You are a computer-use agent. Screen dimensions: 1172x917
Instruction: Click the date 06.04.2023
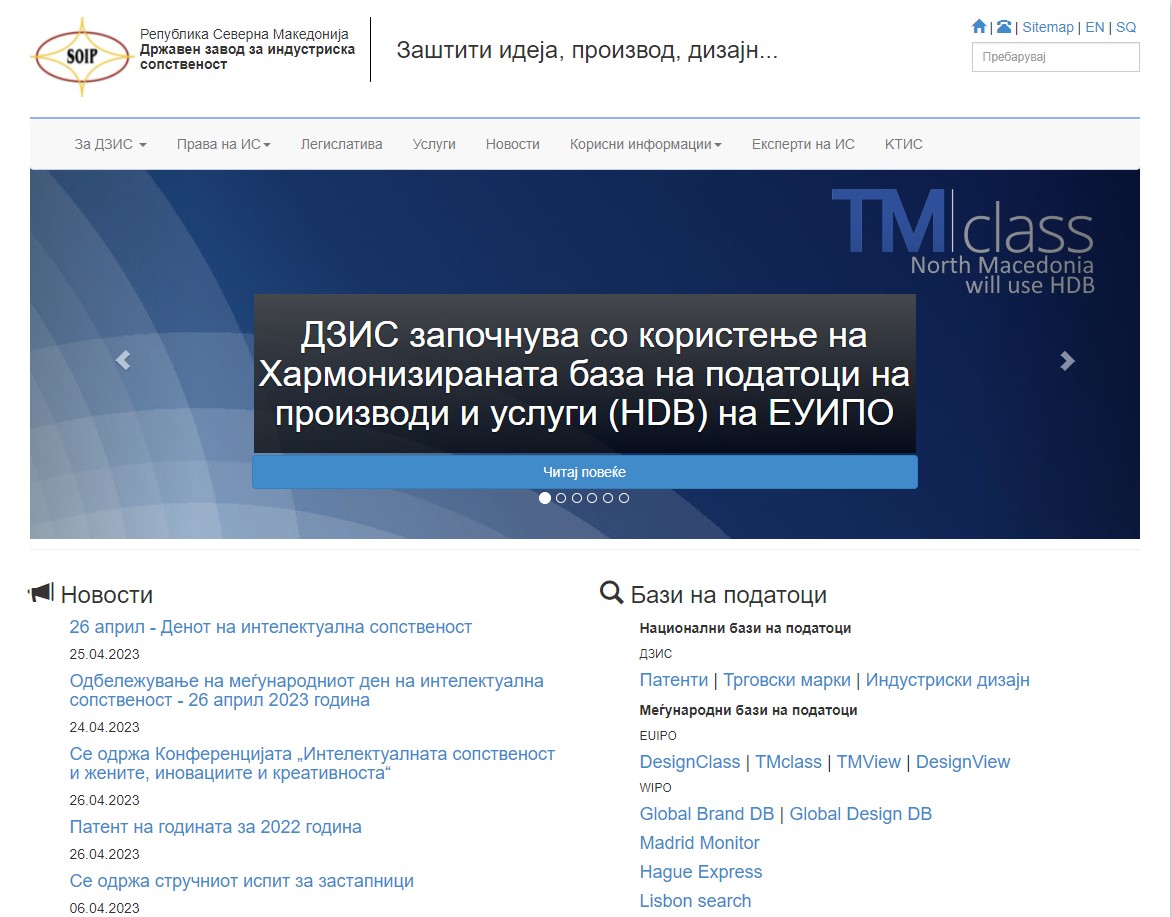coord(105,908)
